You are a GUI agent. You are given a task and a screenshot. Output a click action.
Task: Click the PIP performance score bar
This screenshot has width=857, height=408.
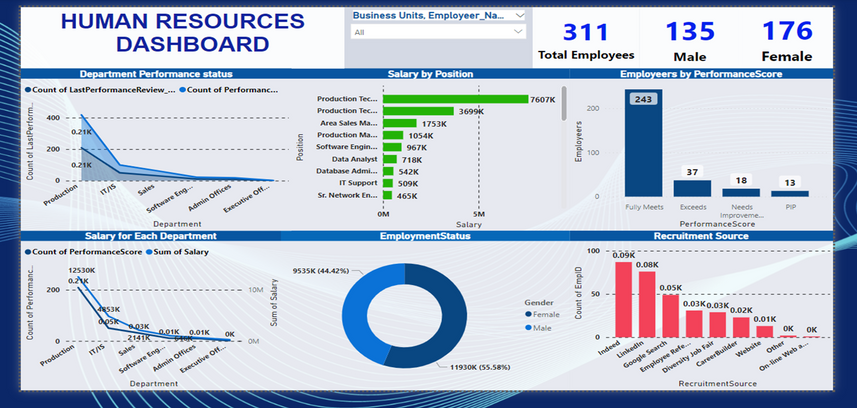(x=790, y=193)
